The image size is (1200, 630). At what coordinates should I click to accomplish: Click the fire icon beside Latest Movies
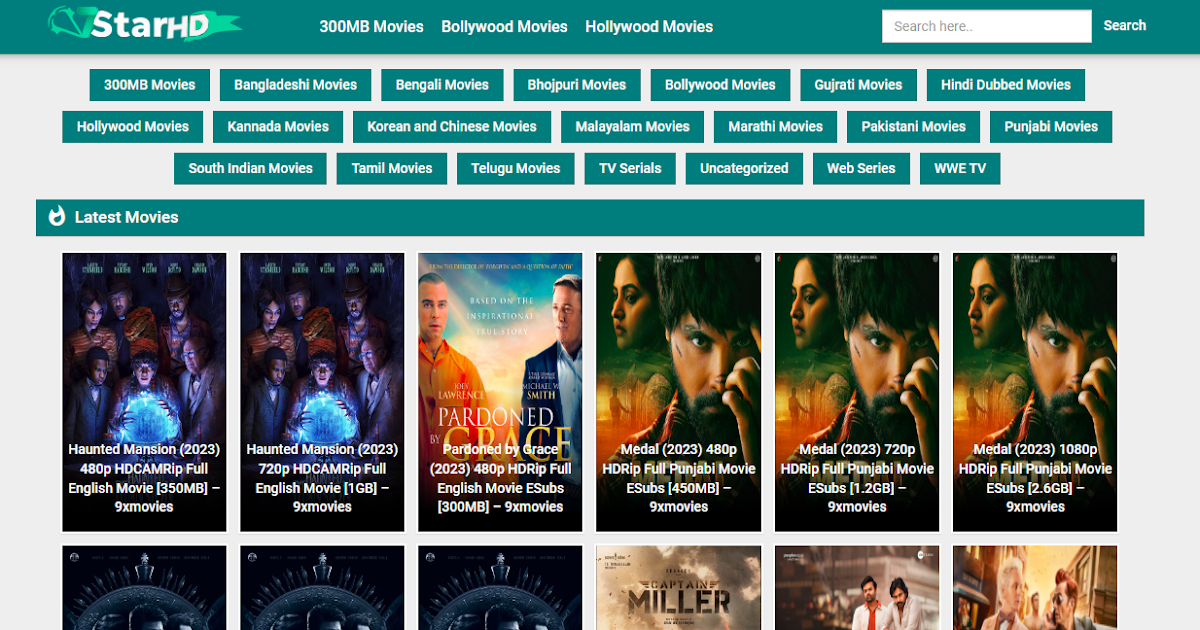(x=56, y=216)
